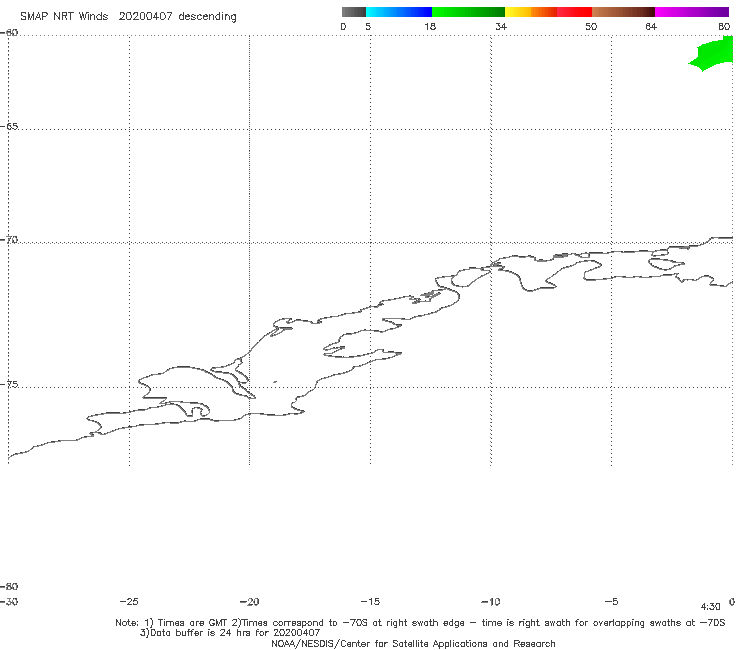Image resolution: width=740 pixels, height=650 pixels.
Task: Click the longitude label '-30'
Action: [9, 601]
